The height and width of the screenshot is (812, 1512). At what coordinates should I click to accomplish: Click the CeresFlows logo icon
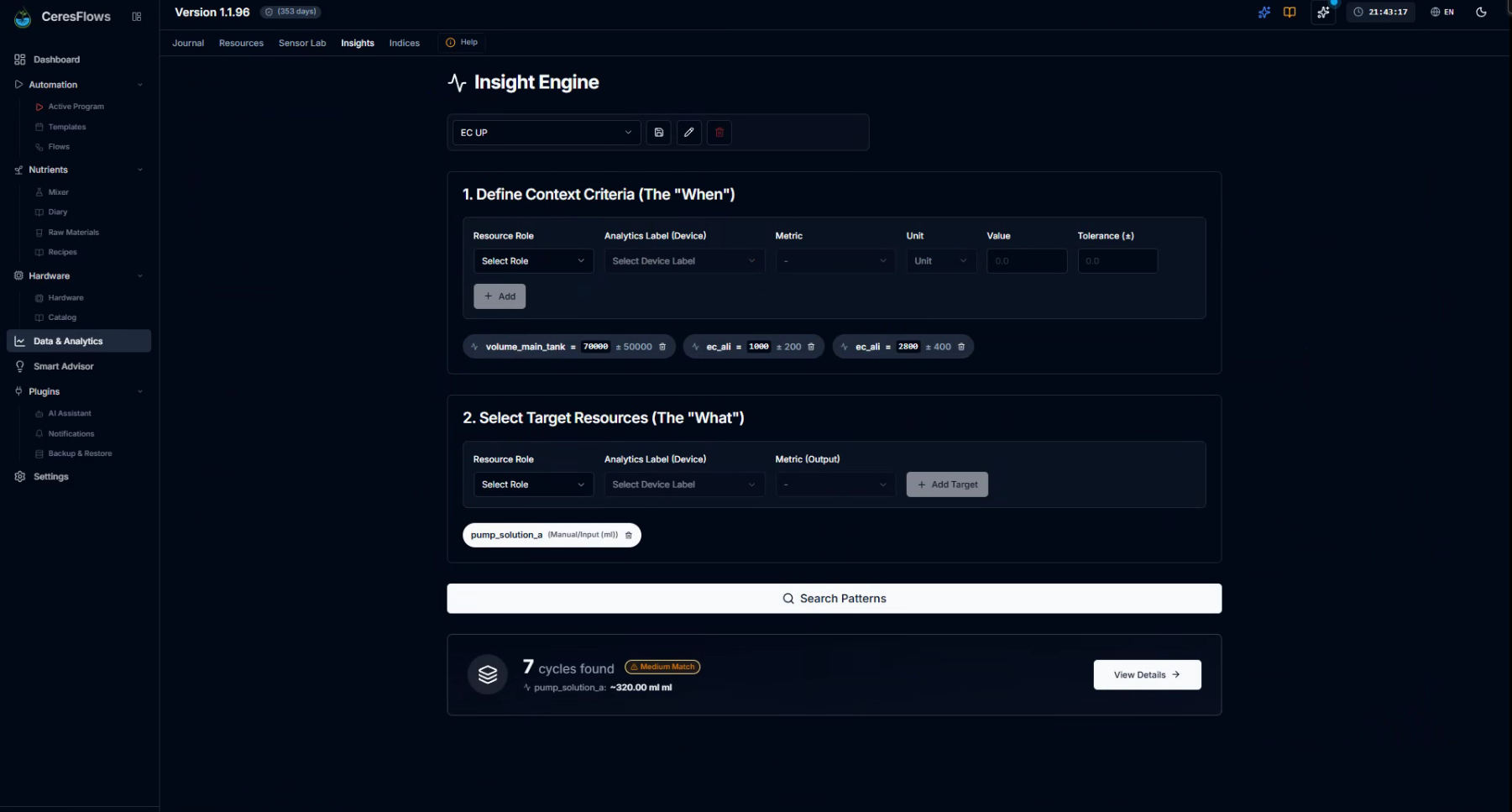coord(23,17)
